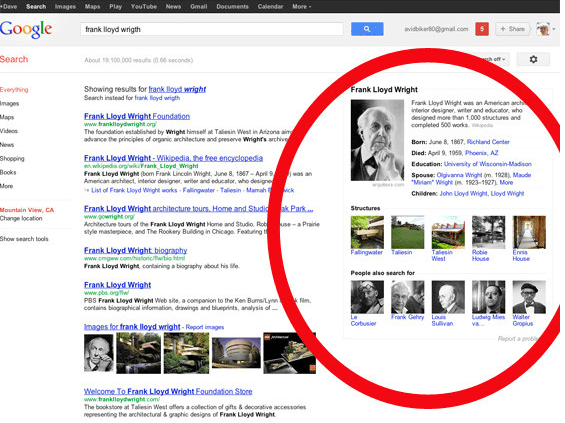565x423 pixels.
Task: Select Le Corbusier portrait
Action: click(367, 297)
